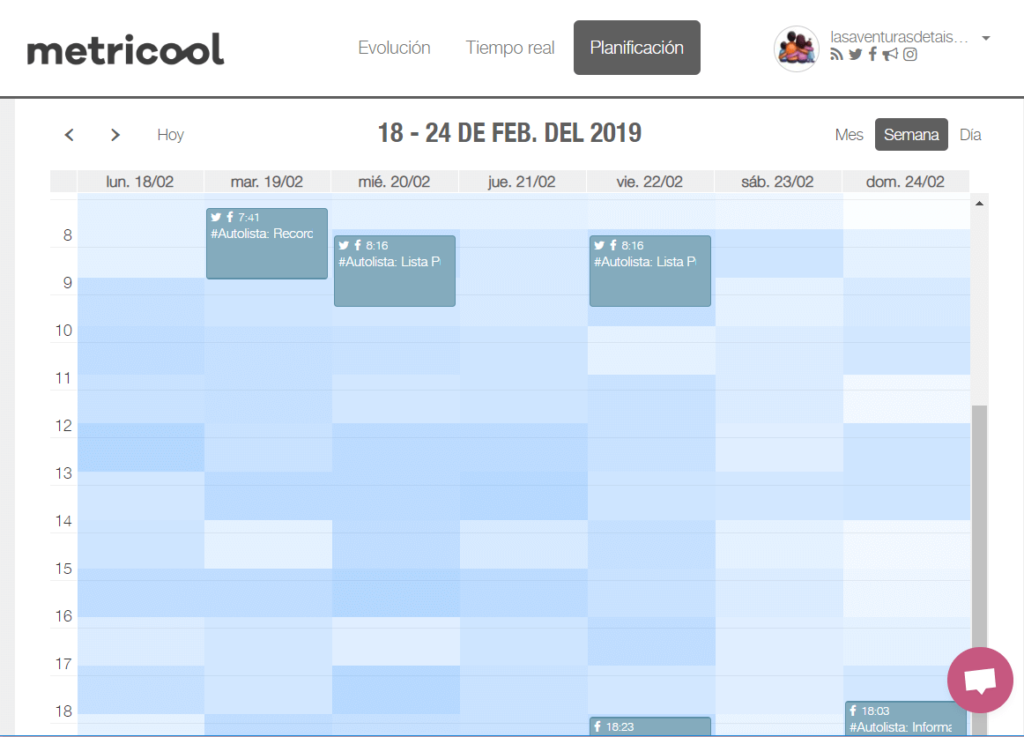This screenshot has height=737, width=1024.
Task: Go to previous week with left chevron
Action: (69, 134)
